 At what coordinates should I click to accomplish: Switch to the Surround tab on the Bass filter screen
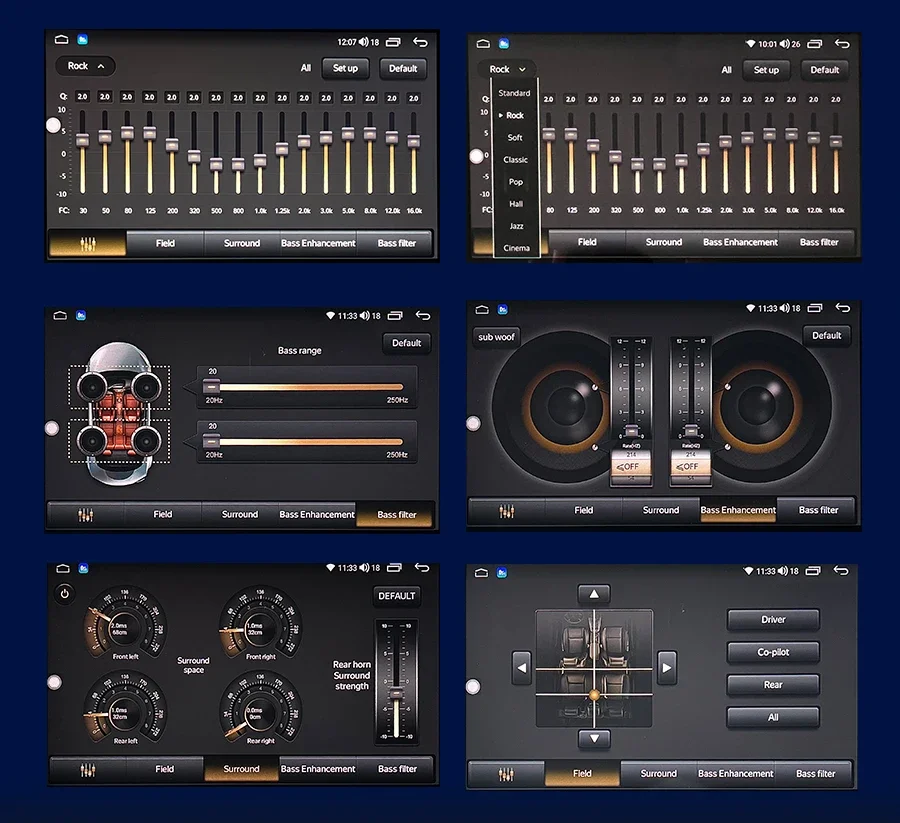pos(240,514)
